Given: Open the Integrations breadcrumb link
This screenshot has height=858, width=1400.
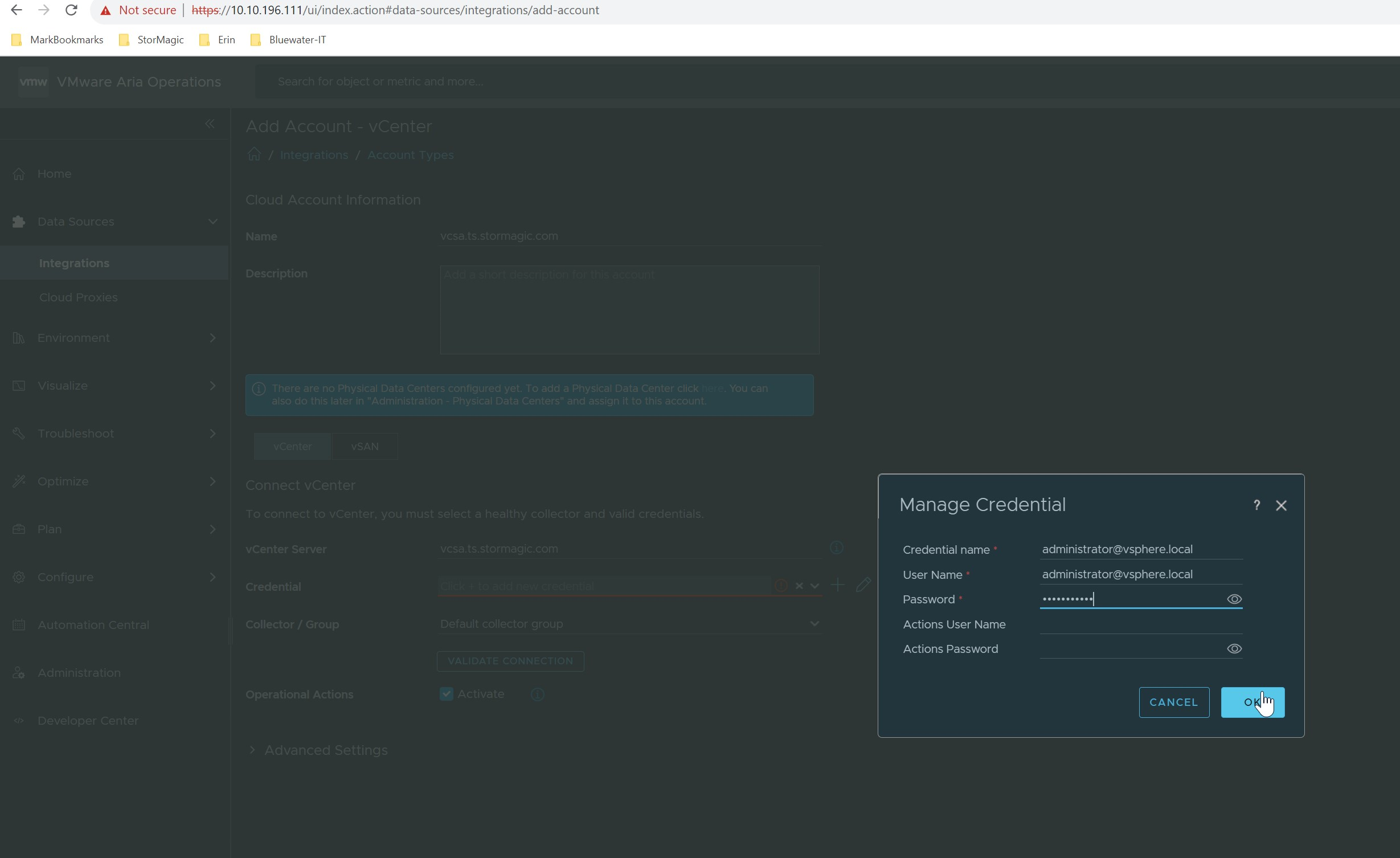Looking at the screenshot, I should (x=314, y=155).
